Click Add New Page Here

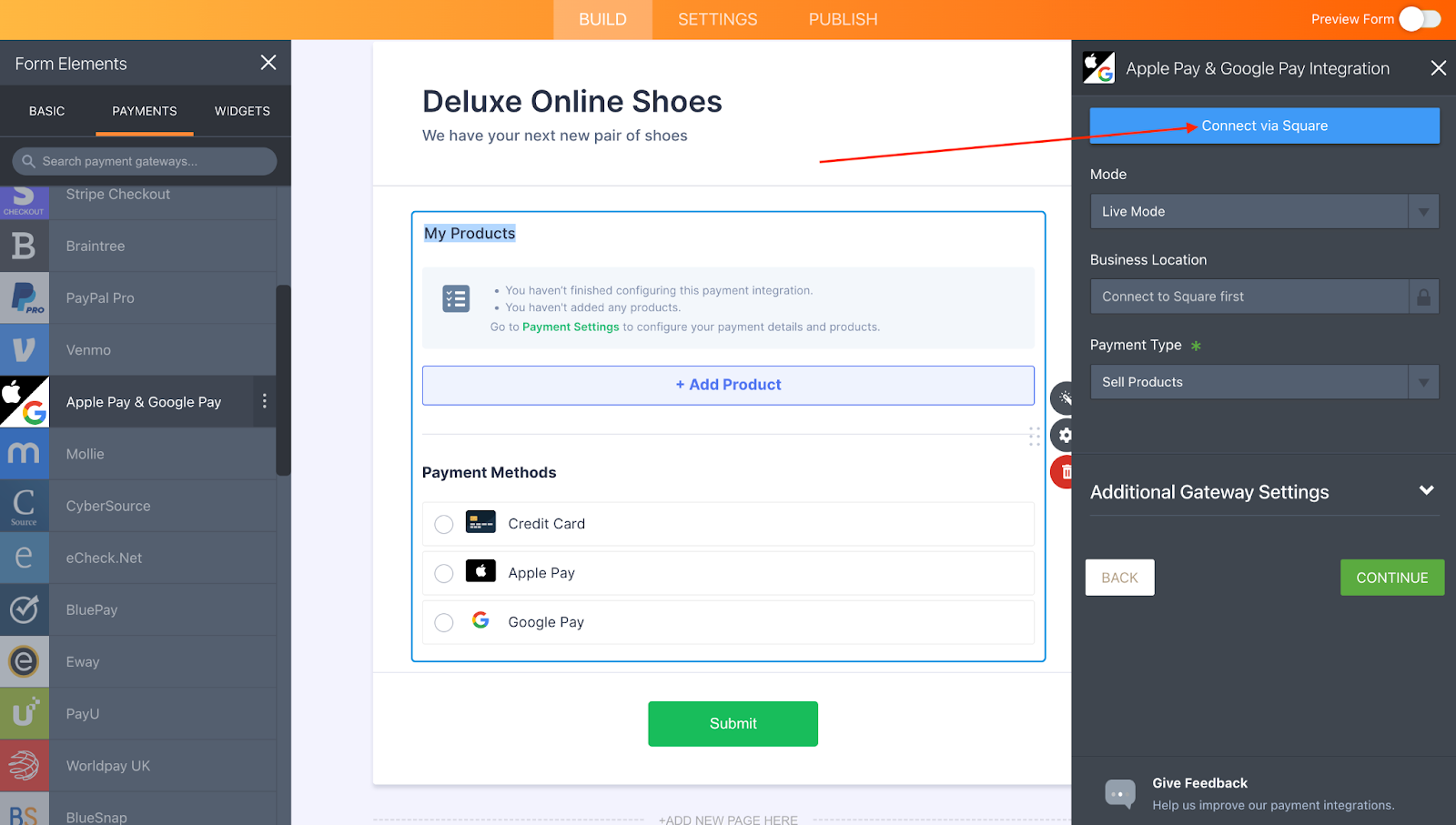pos(728,820)
